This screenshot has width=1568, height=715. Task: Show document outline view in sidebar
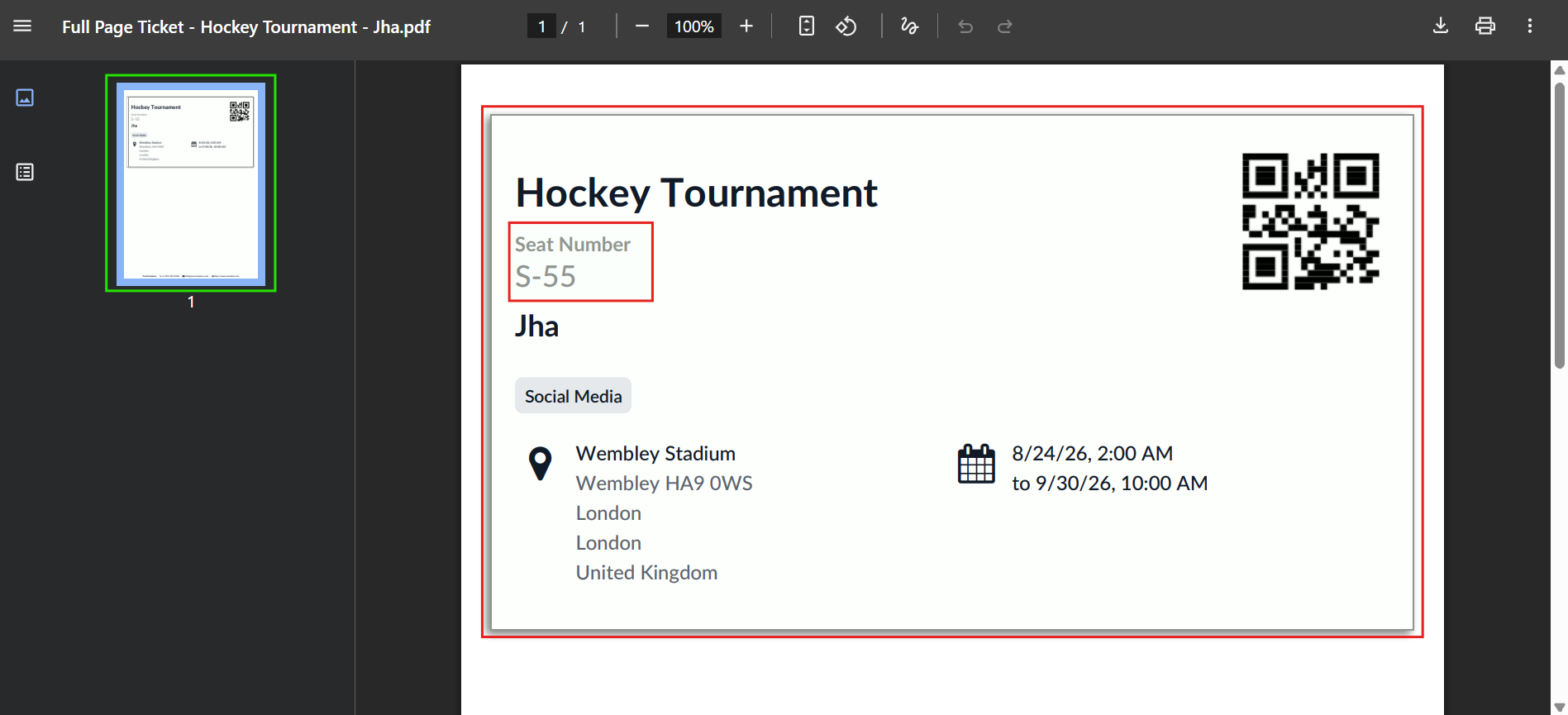point(25,172)
